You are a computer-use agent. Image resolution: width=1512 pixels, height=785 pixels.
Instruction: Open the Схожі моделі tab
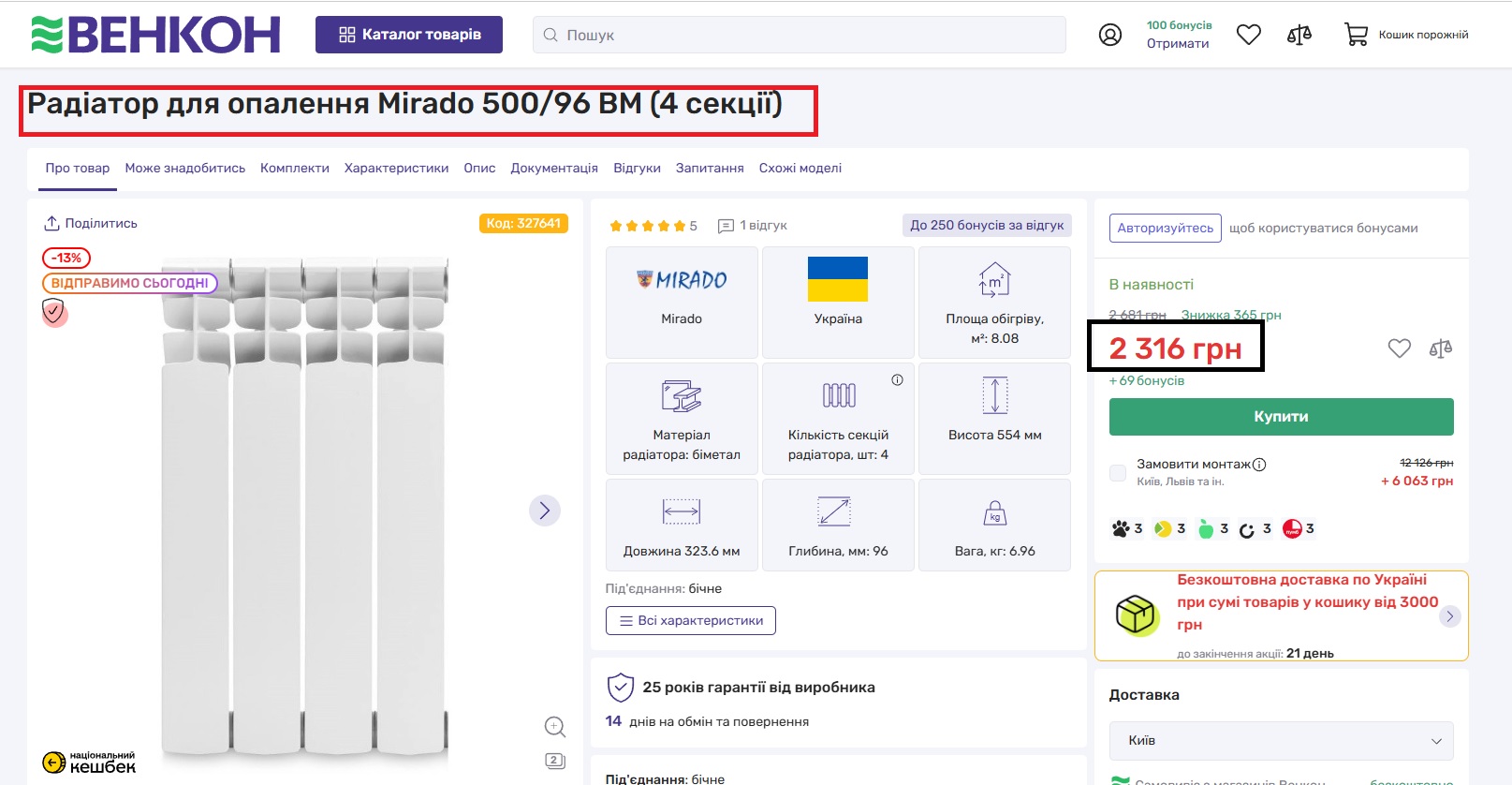[800, 169]
